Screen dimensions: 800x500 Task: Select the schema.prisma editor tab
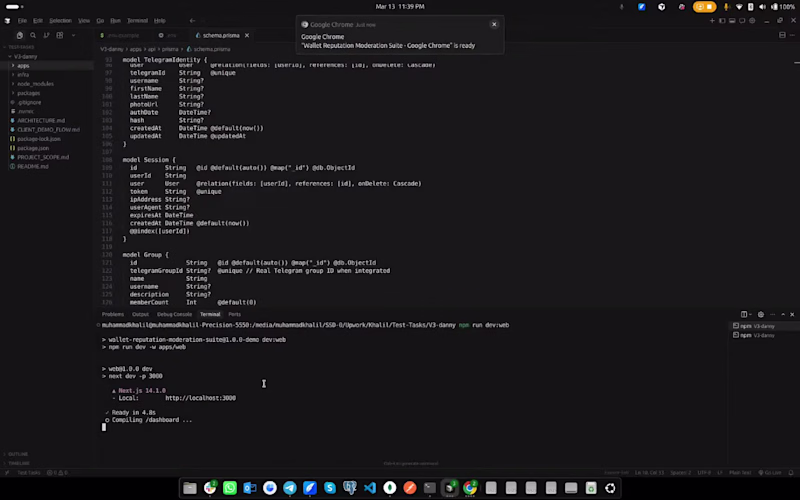click(x=221, y=35)
